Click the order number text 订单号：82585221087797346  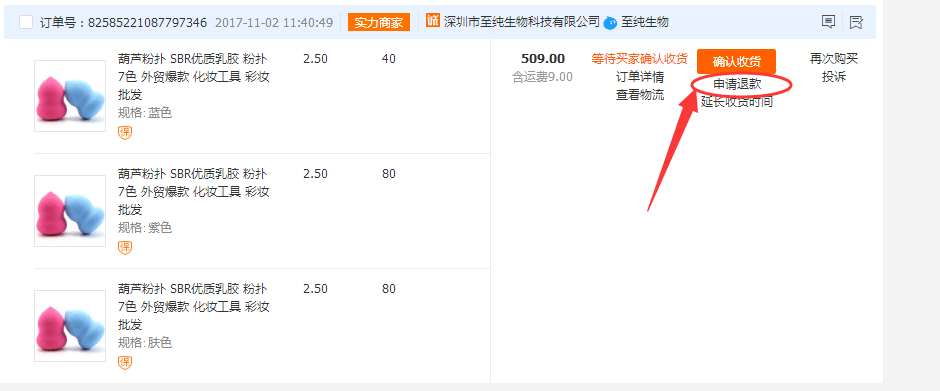[x=123, y=23]
